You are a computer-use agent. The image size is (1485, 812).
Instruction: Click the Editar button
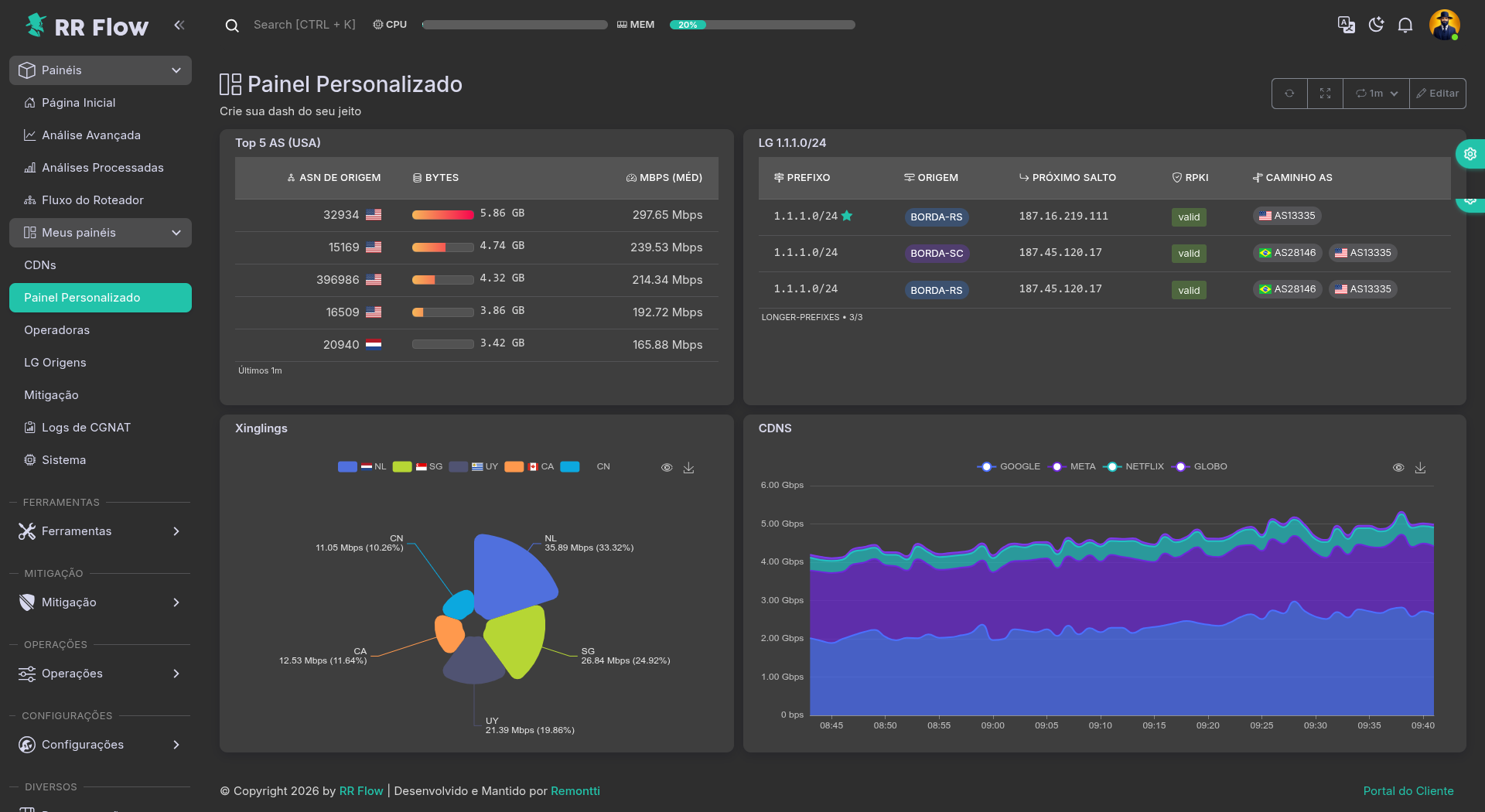[x=1437, y=94]
